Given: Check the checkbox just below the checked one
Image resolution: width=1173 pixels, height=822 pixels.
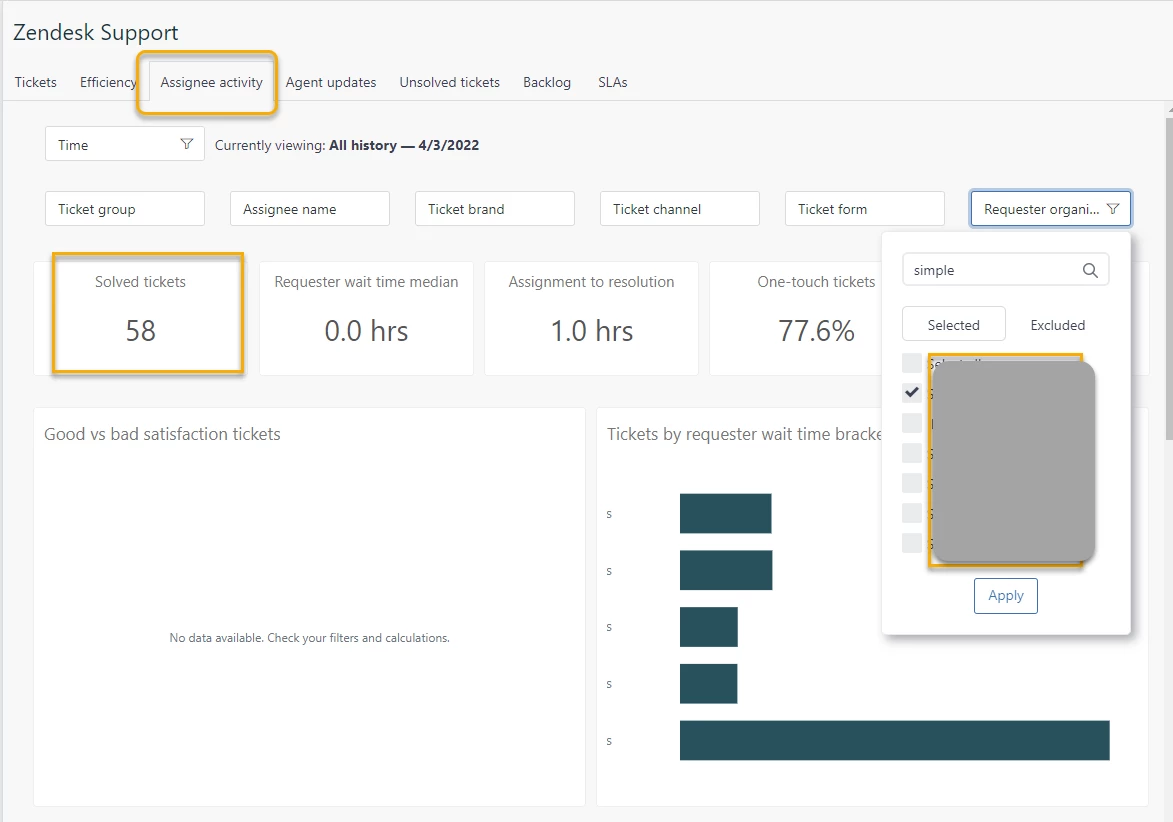Looking at the screenshot, I should pos(912,423).
